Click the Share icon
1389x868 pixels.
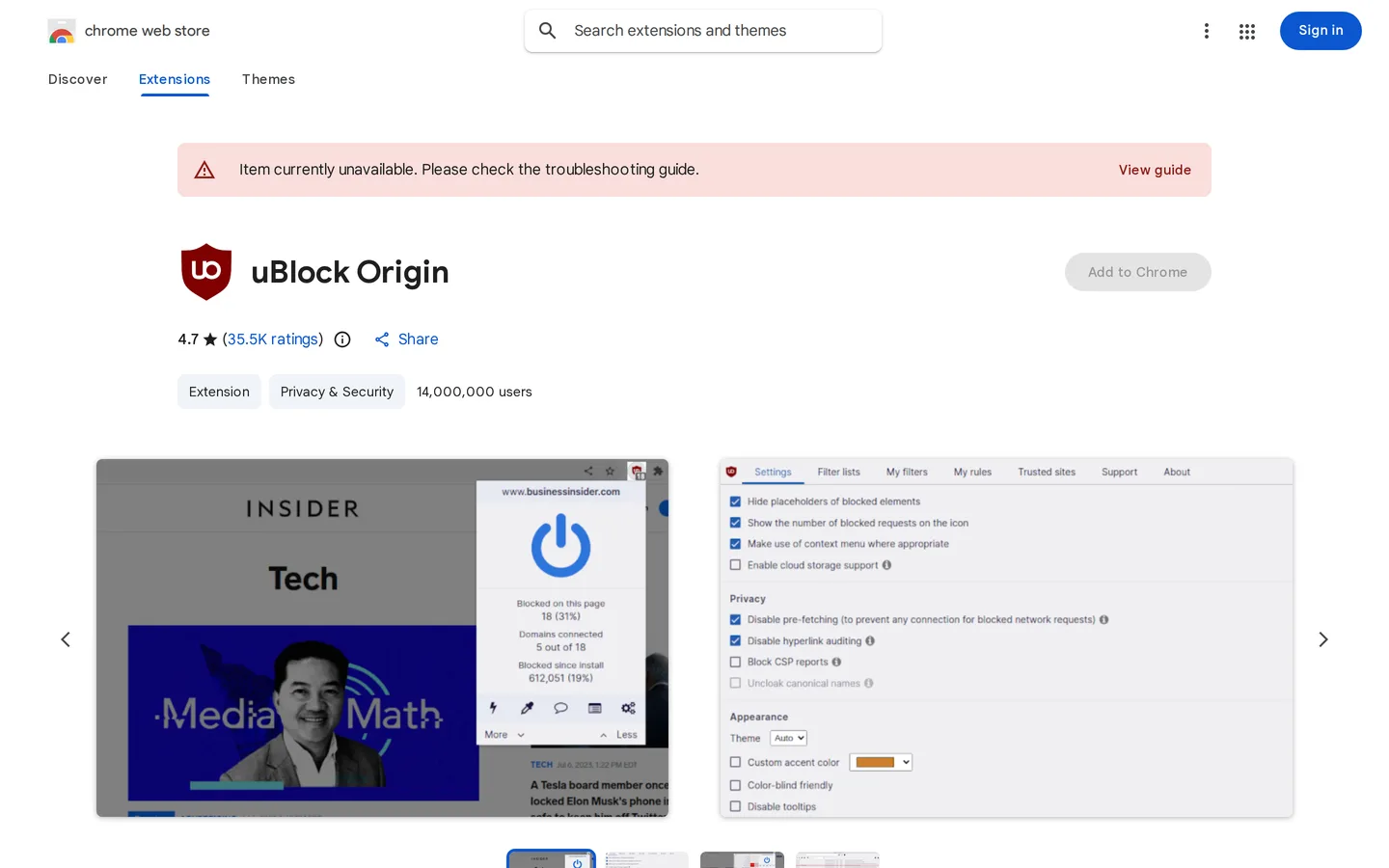pyautogui.click(x=382, y=339)
